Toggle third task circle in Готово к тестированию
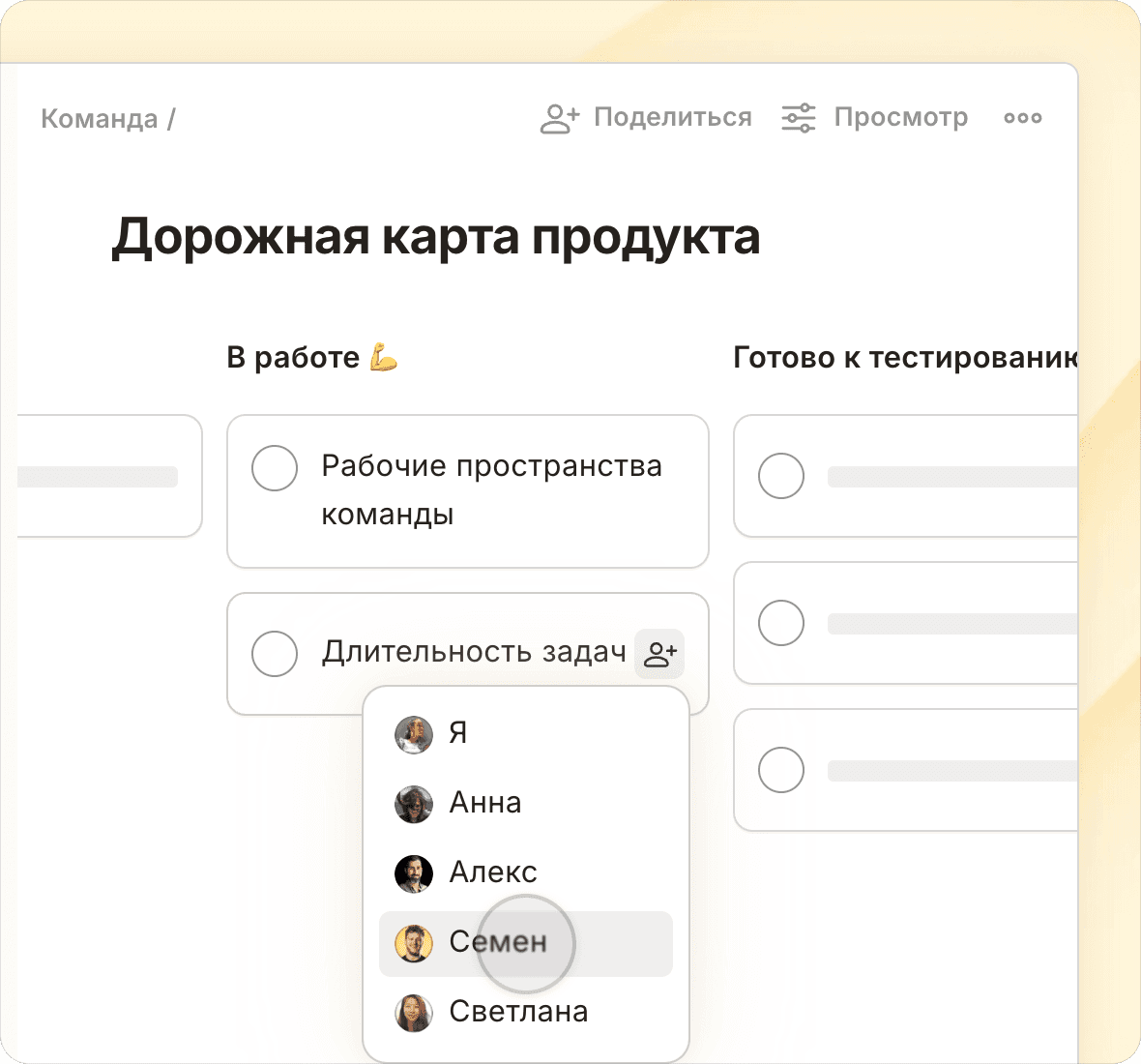 coord(781,770)
